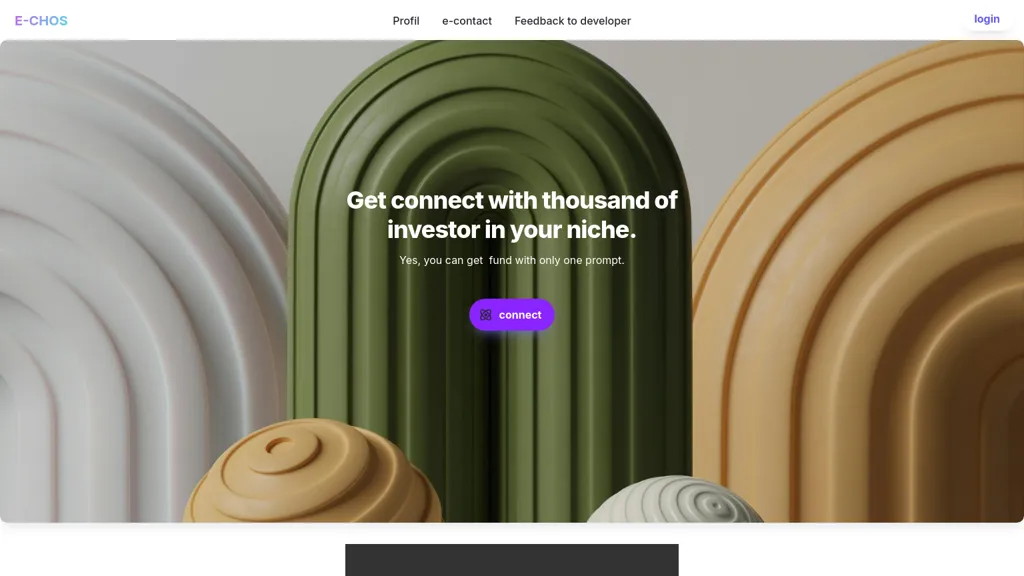Open the e-contact navigation item
Image resolution: width=1024 pixels, height=576 pixels.
[x=467, y=21]
